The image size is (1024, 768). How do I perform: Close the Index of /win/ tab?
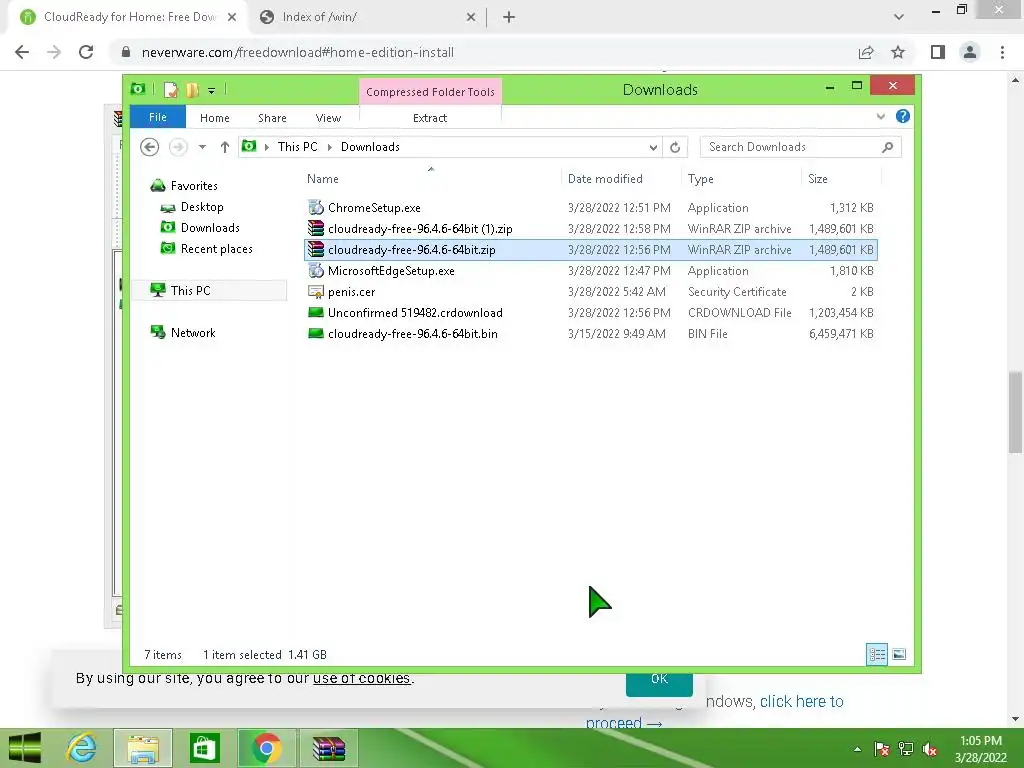(471, 17)
